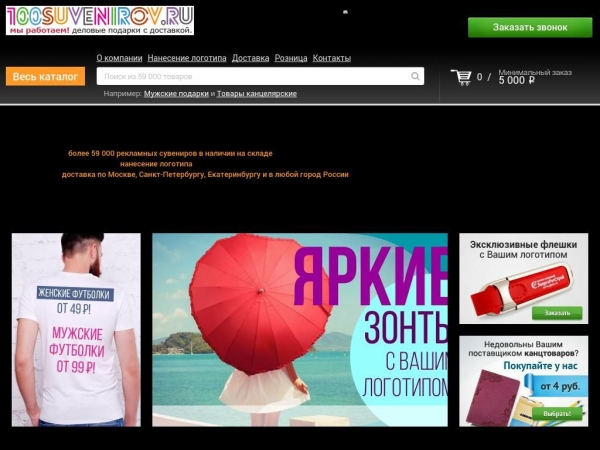Click the 'доставка по Москве' text line
The width and height of the screenshot is (600, 450).
click(x=205, y=174)
